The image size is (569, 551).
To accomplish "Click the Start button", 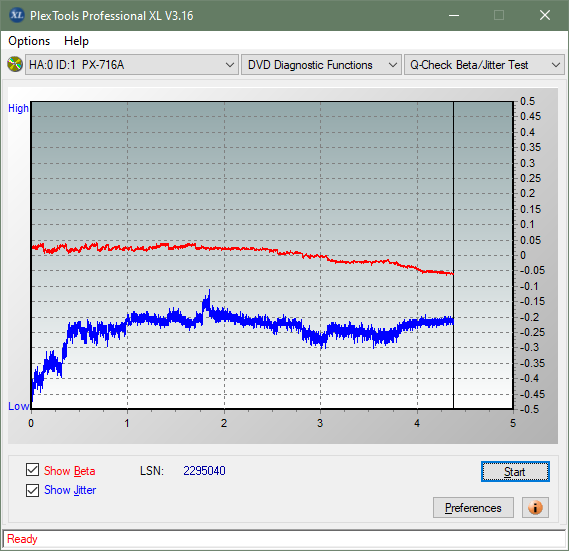I will [x=515, y=472].
